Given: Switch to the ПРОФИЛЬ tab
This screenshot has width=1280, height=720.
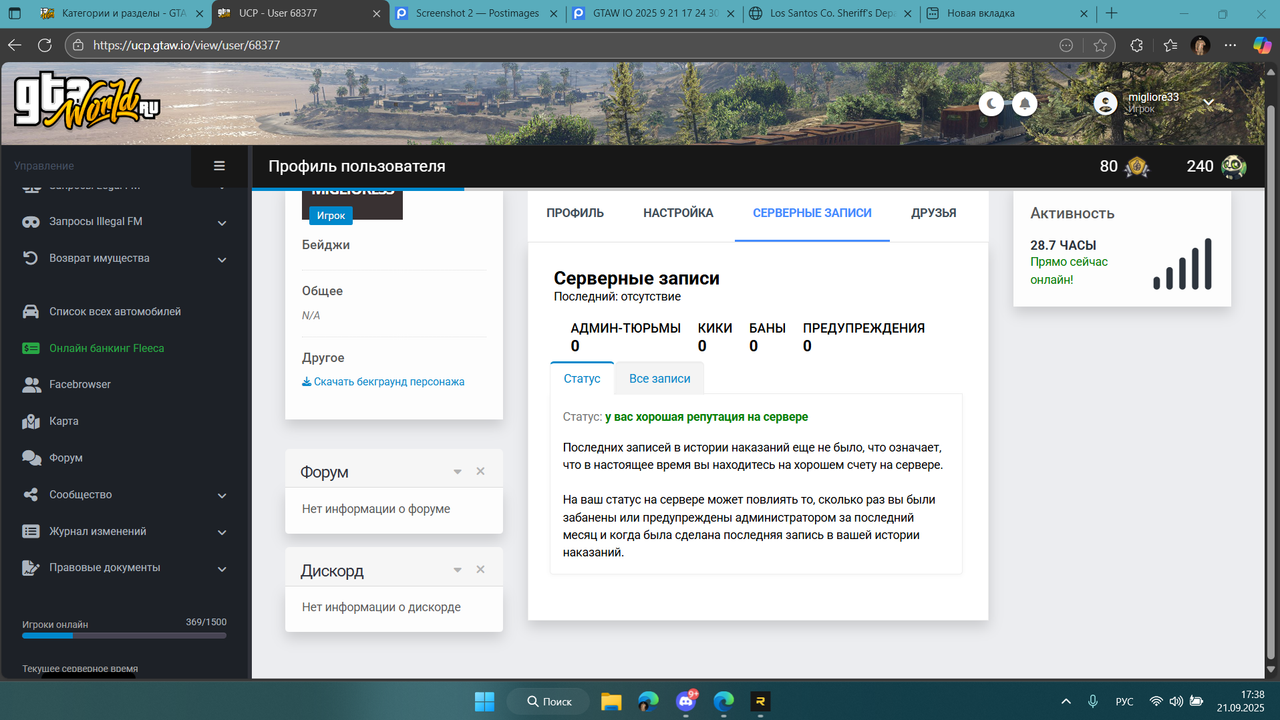Looking at the screenshot, I should coord(575,213).
